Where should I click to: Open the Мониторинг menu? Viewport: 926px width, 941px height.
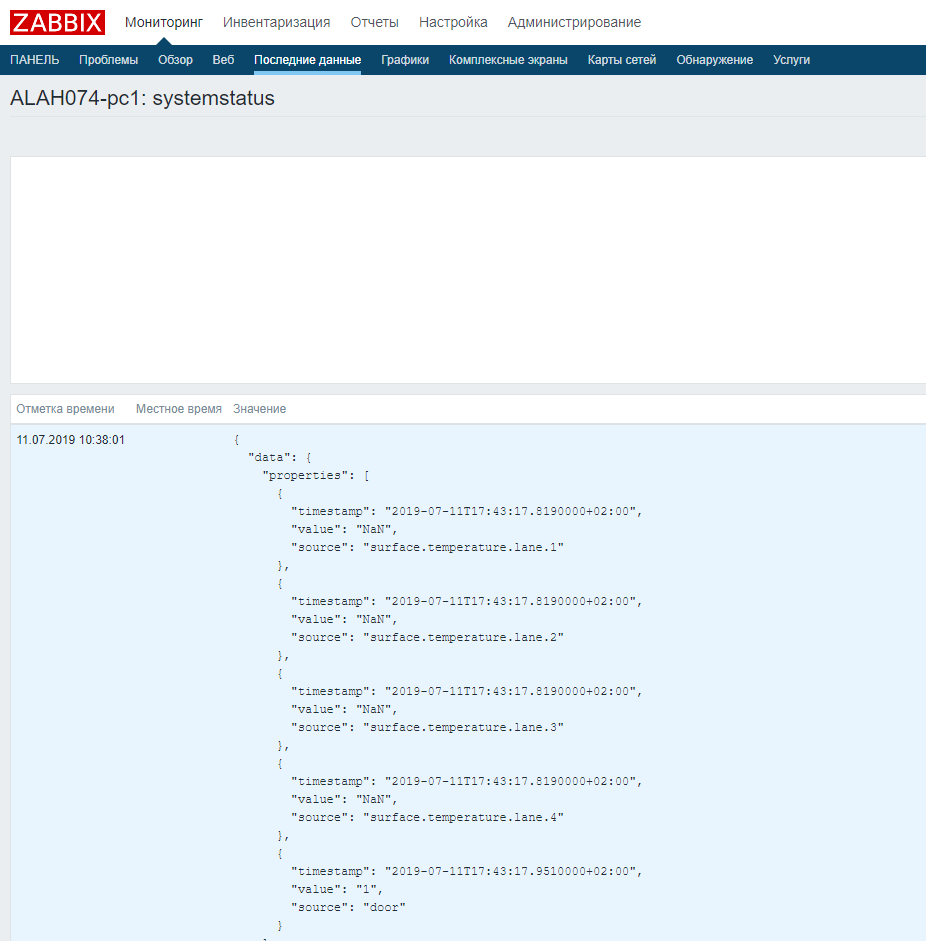(x=163, y=21)
